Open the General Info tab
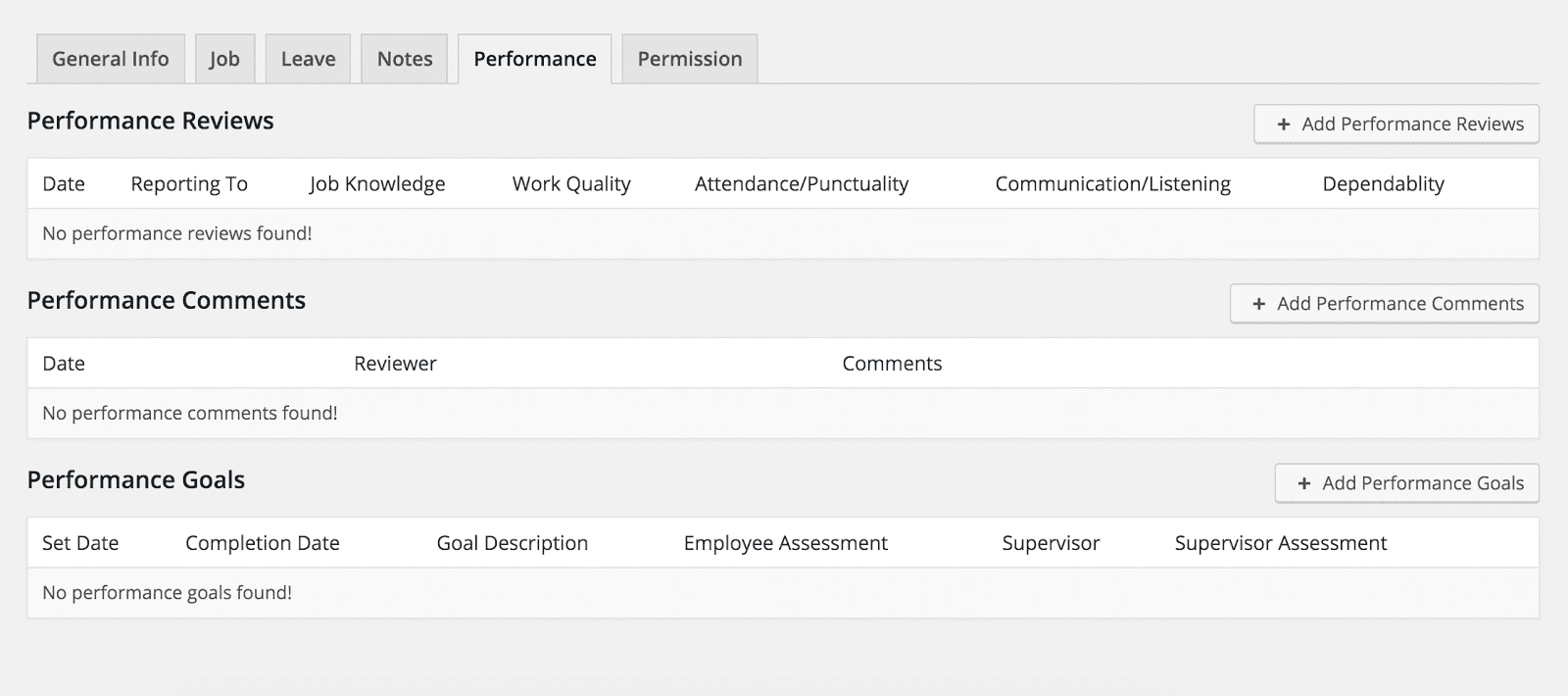This screenshot has height=696, width=1568. [x=111, y=59]
